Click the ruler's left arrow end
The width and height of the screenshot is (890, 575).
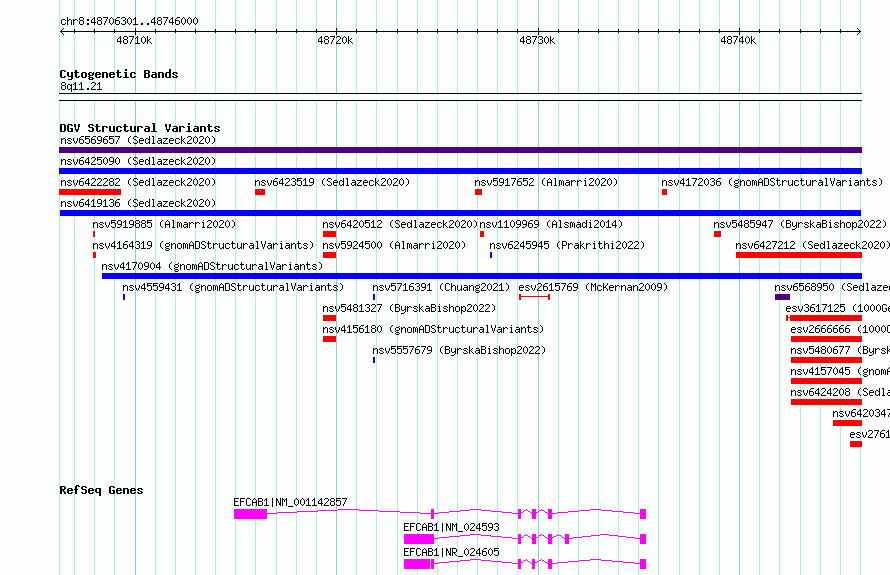tap(62, 32)
